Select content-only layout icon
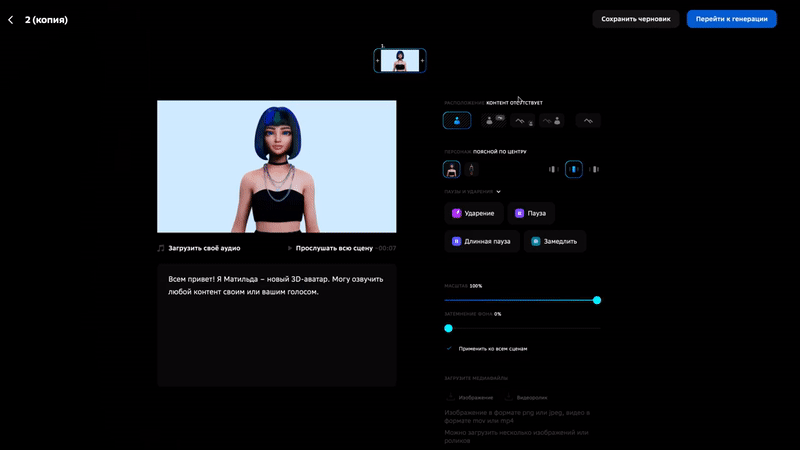This screenshot has height=450, width=800. point(588,120)
